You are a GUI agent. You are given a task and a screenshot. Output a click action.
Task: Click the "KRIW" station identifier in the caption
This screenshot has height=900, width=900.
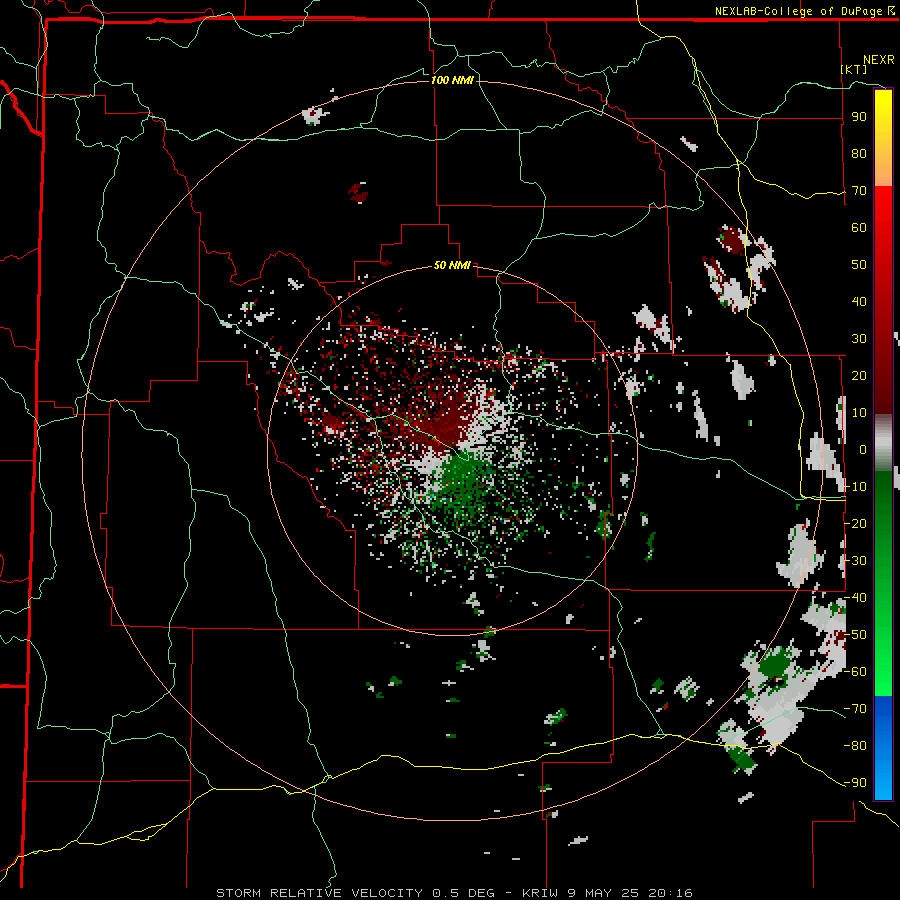pos(541,893)
